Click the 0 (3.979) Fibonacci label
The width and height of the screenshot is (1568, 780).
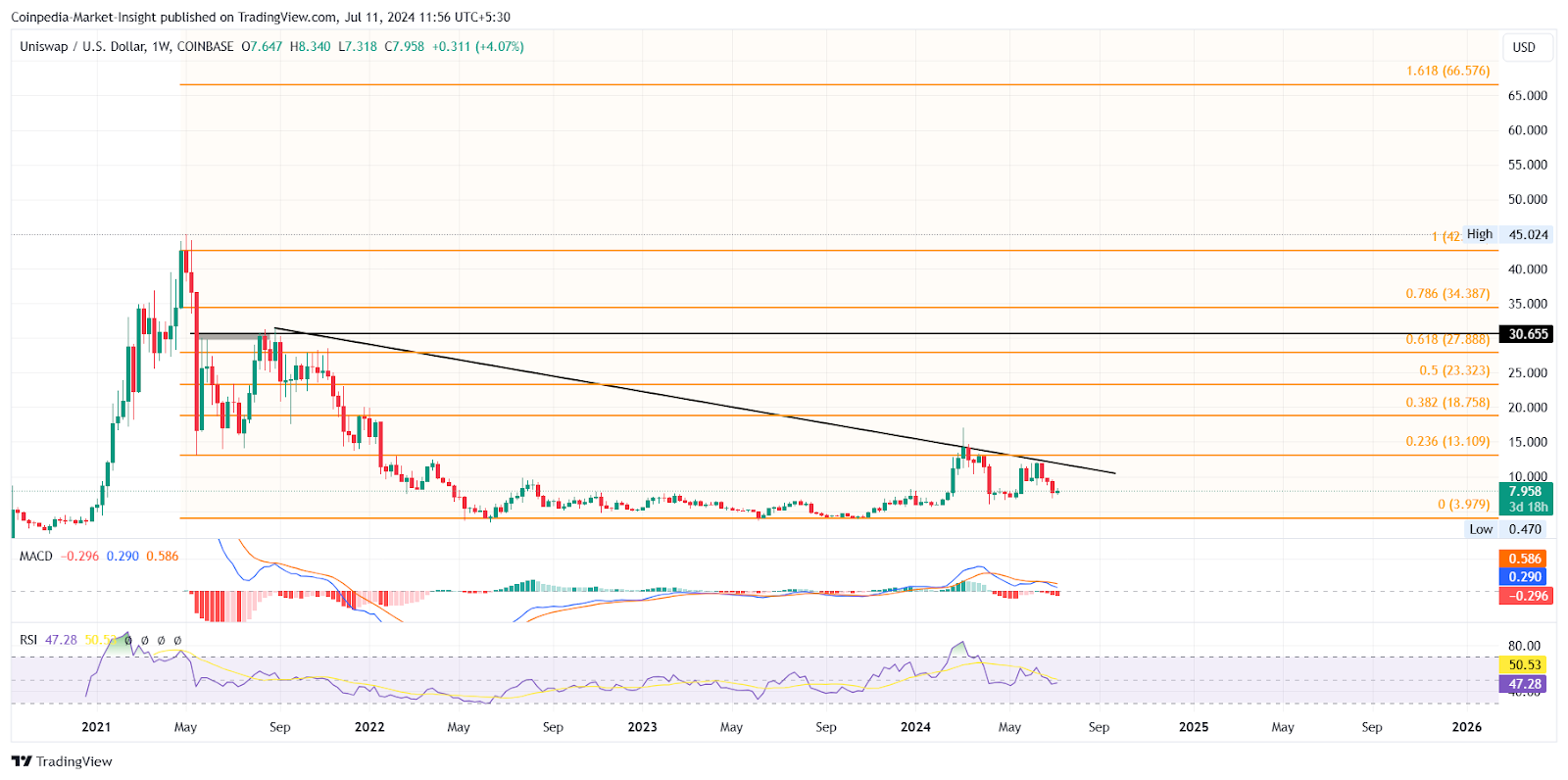pos(1463,504)
